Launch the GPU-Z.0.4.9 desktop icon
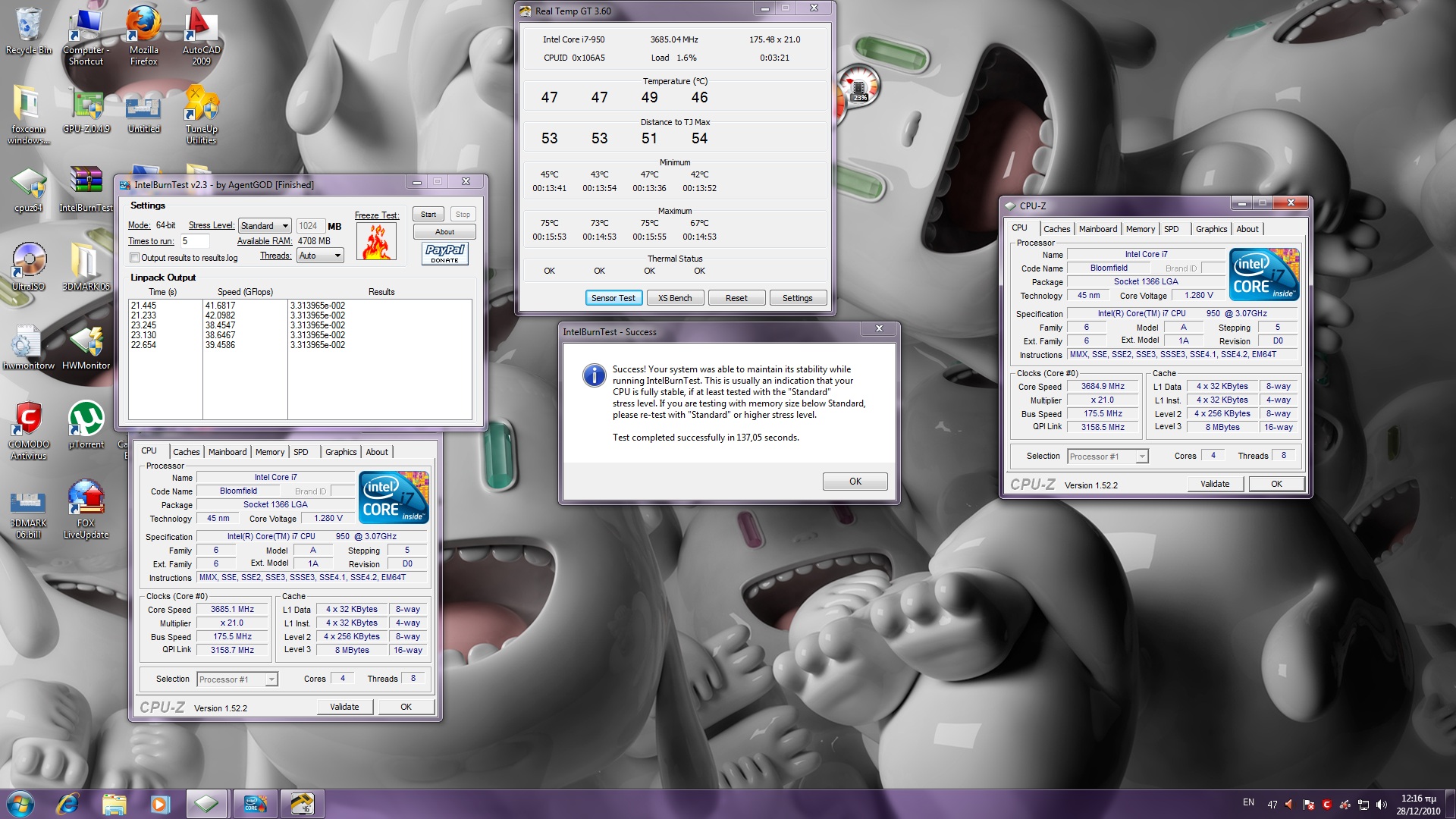The width and height of the screenshot is (1456, 819). point(86,110)
